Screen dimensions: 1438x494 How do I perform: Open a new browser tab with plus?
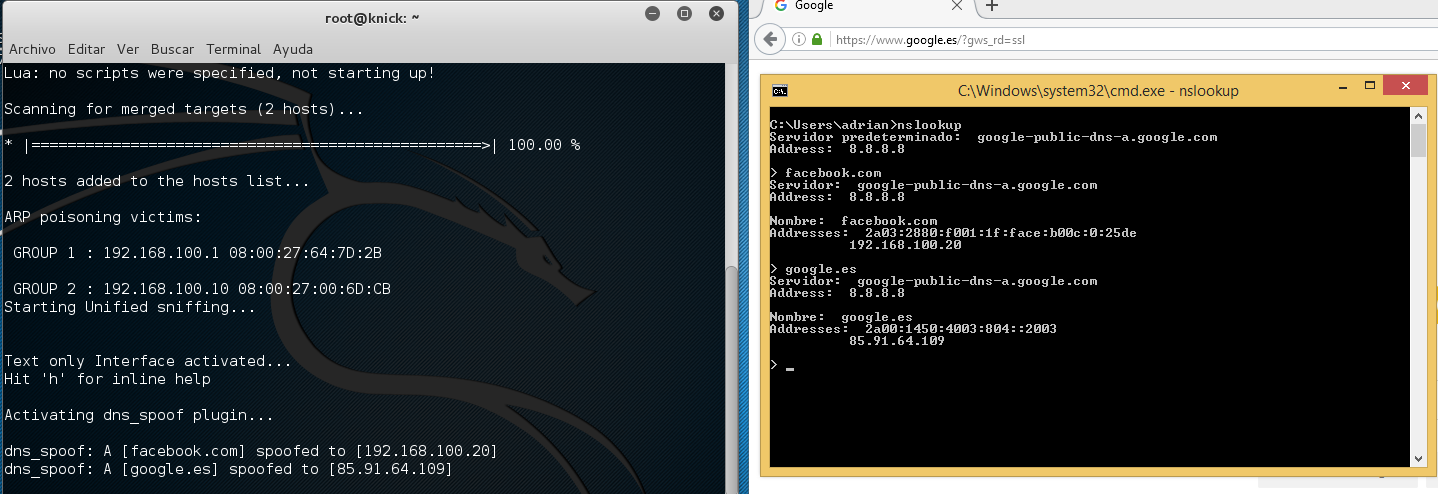pos(992,5)
